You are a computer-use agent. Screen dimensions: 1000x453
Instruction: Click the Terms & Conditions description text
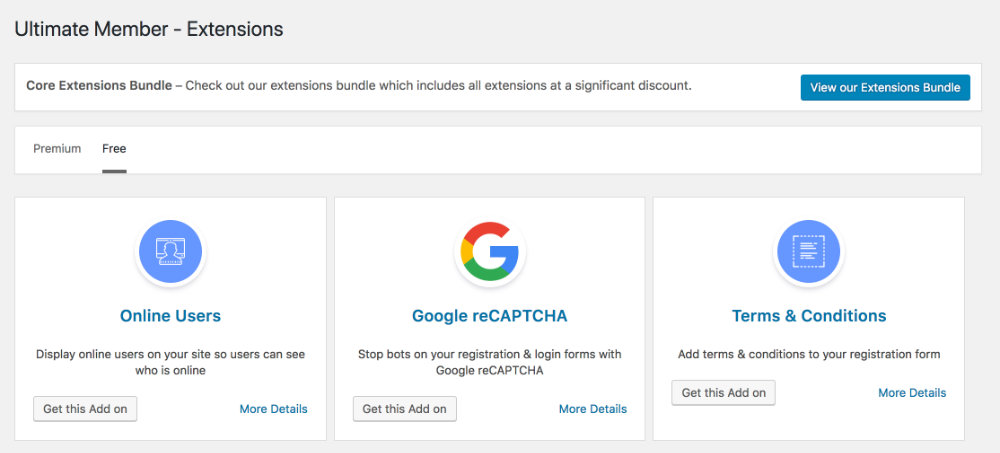pos(809,354)
